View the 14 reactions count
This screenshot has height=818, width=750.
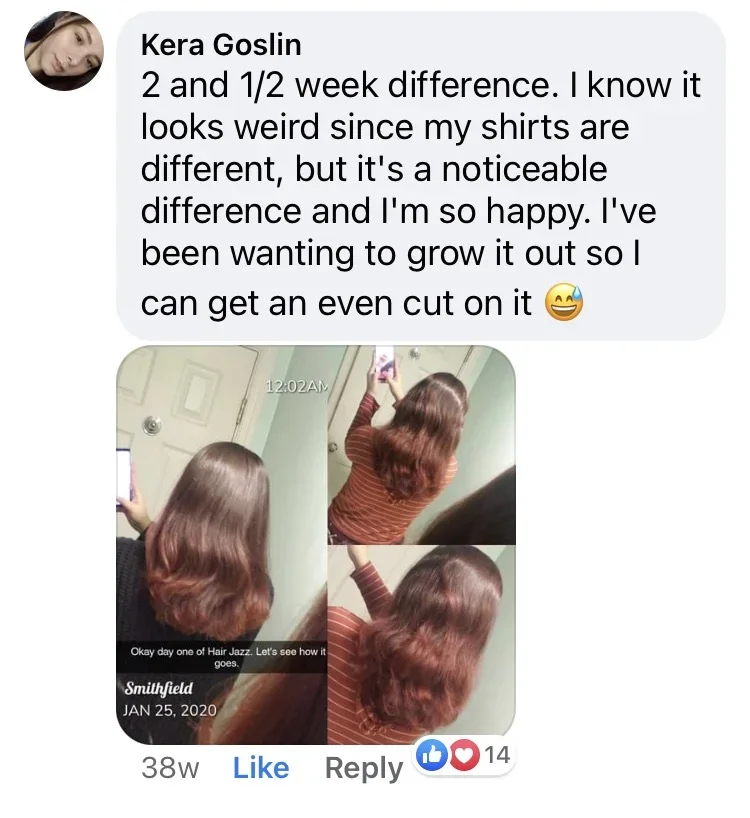(x=498, y=755)
